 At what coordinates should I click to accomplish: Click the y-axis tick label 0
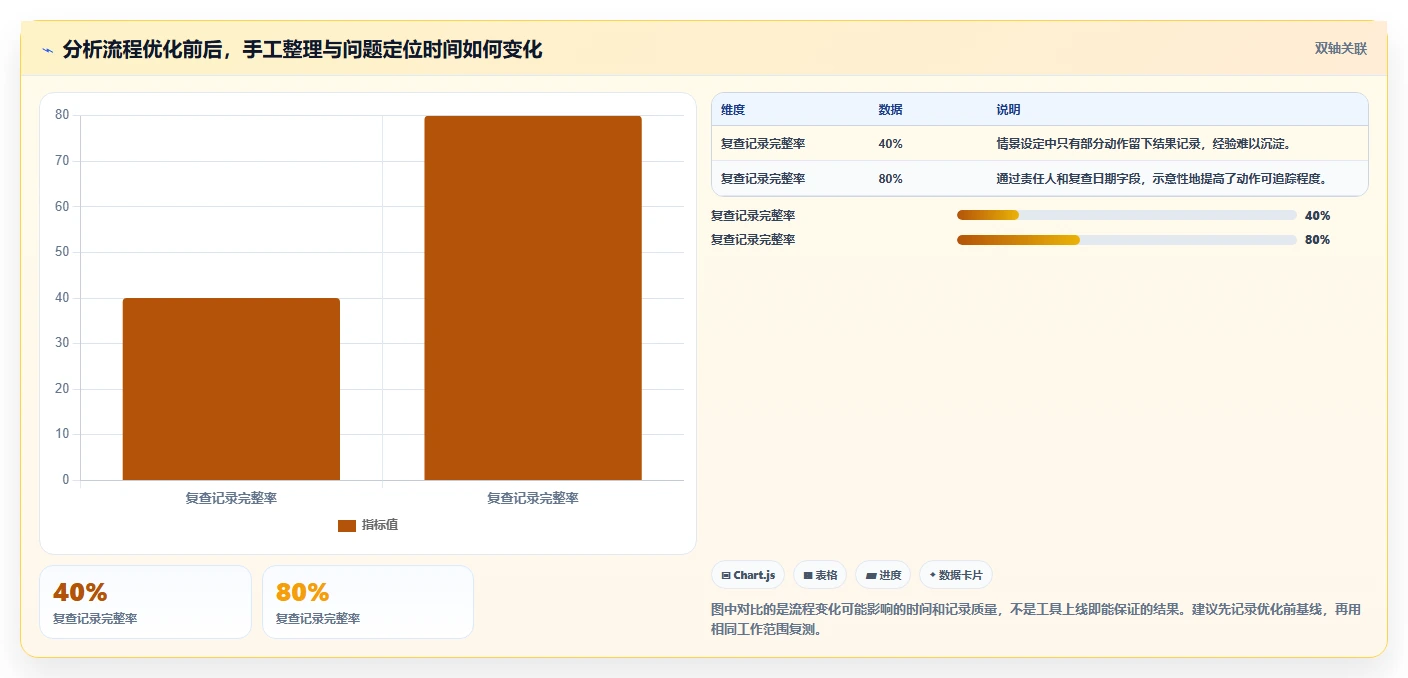[x=66, y=480]
